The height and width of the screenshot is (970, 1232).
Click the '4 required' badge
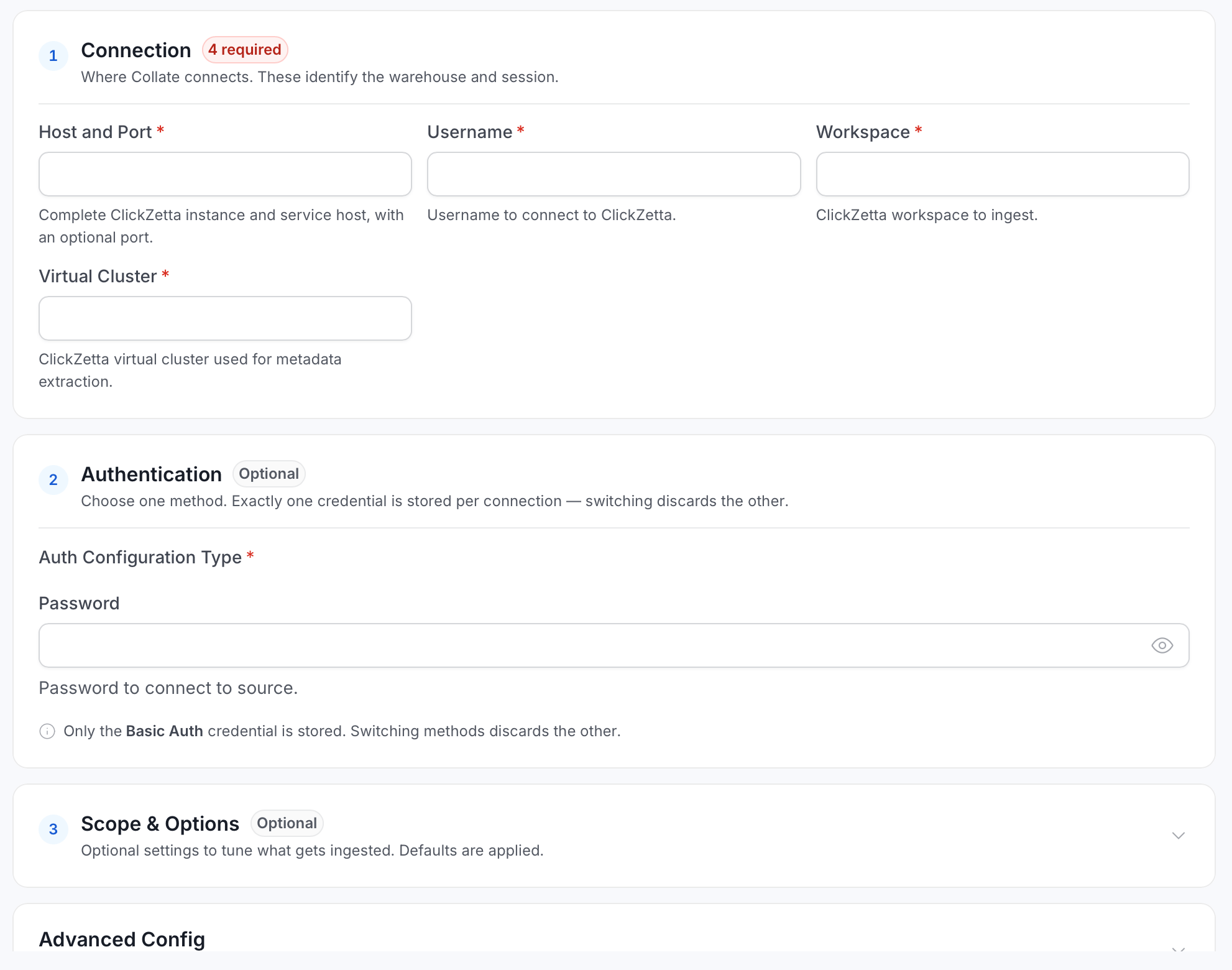coord(245,50)
